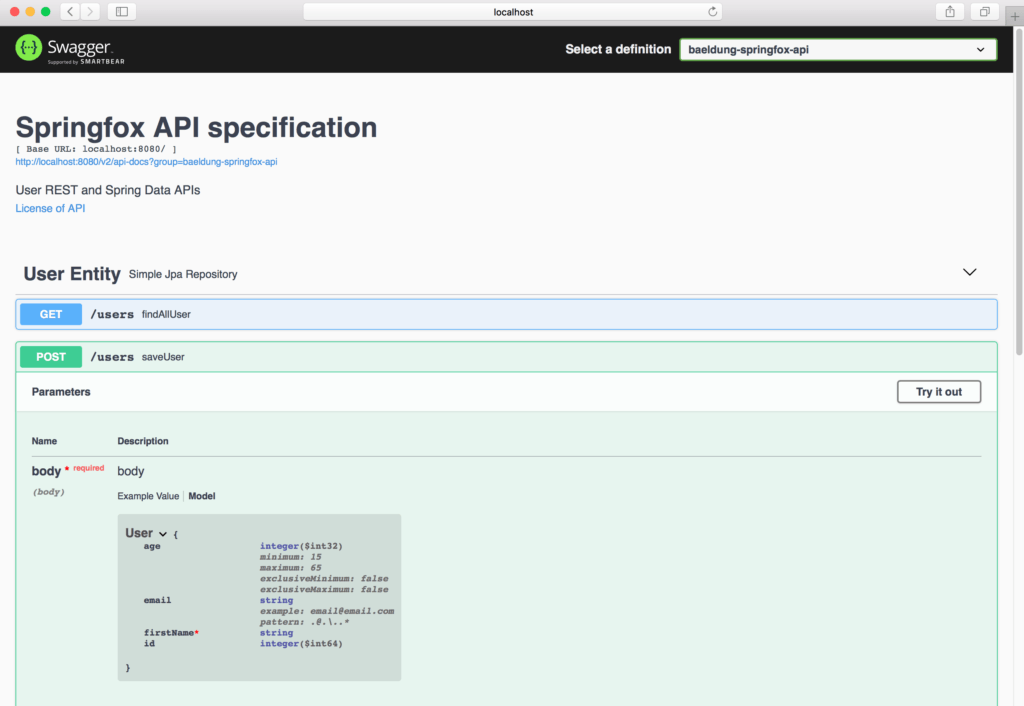This screenshot has height=706, width=1024.
Task: Click the 'Select a definition' label
Action: (x=618, y=50)
